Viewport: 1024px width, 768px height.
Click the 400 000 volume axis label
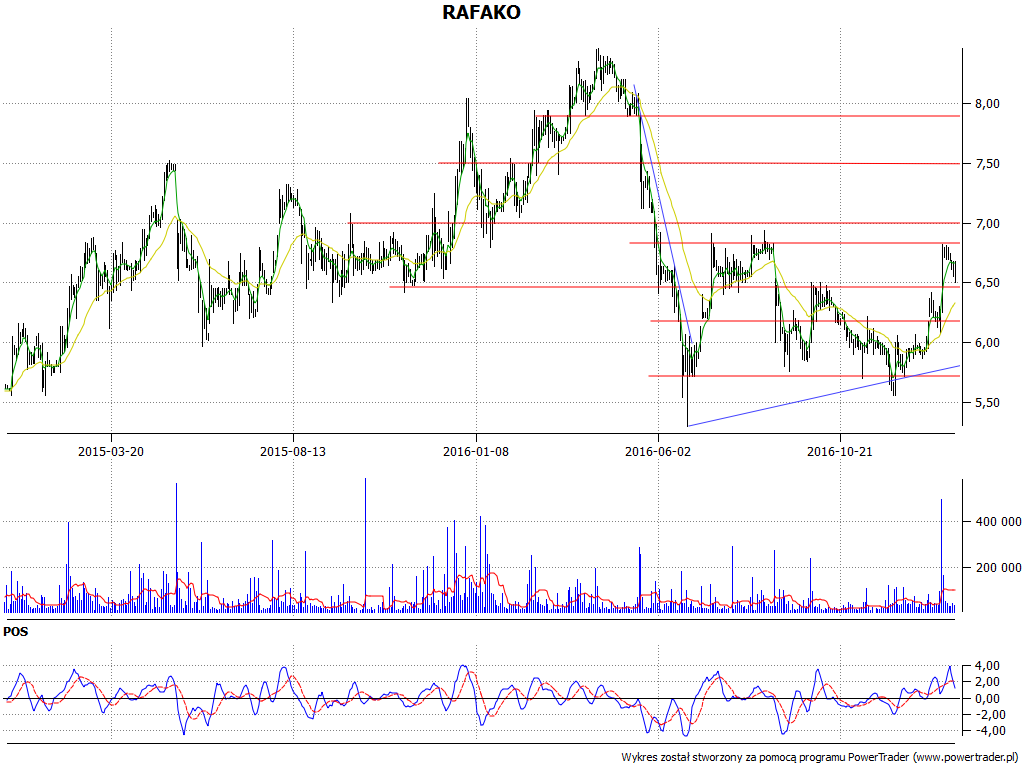coord(999,522)
